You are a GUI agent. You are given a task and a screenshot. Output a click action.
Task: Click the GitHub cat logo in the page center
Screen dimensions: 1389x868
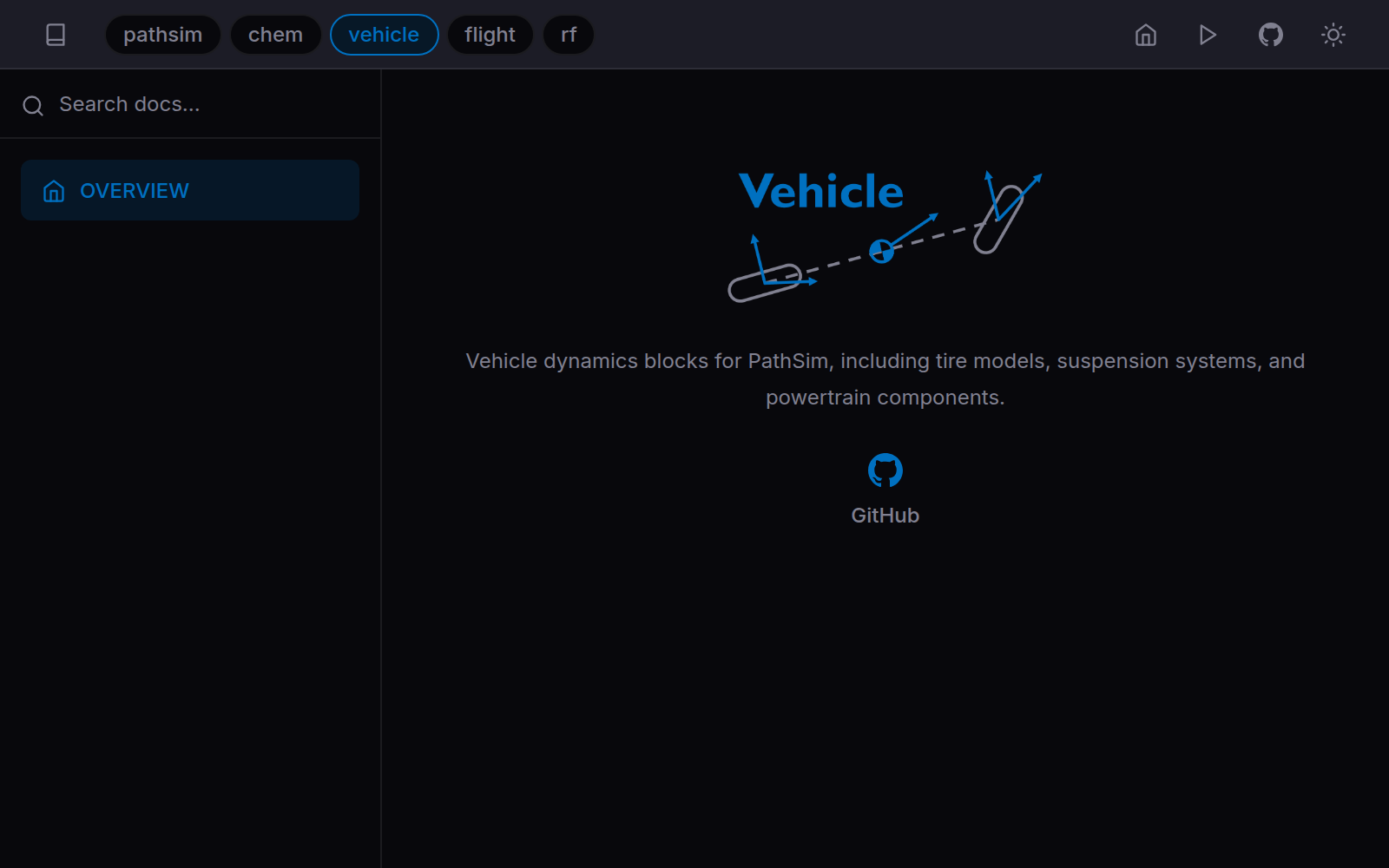(885, 470)
